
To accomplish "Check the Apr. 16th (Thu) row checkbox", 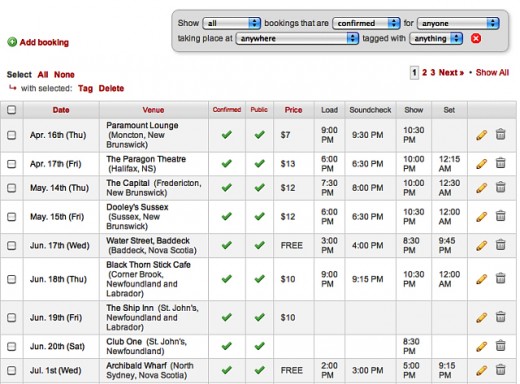I will [12, 135].
